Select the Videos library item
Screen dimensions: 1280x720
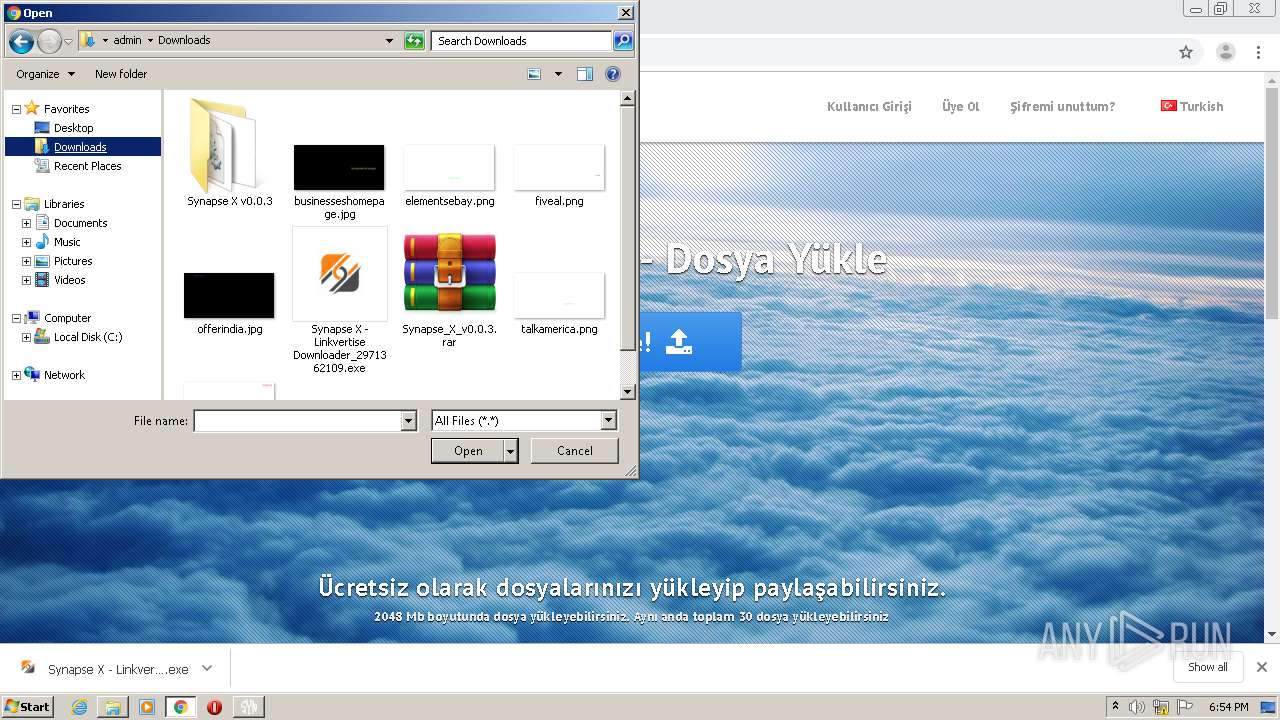(x=70, y=280)
